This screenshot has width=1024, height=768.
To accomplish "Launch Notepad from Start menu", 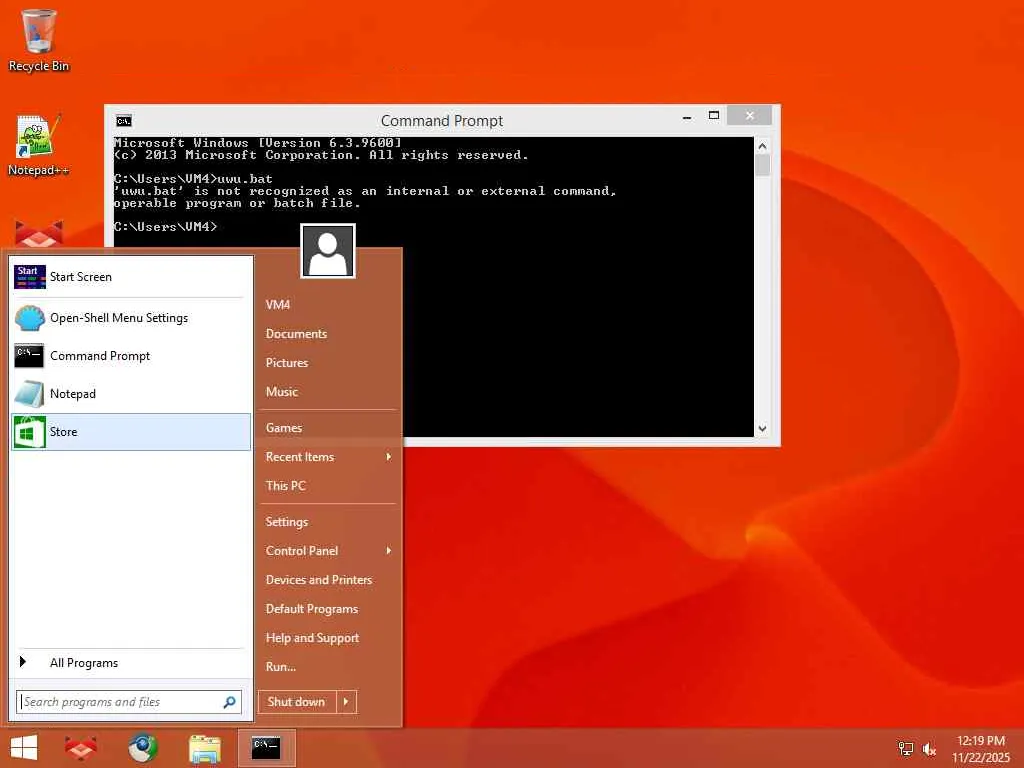I will [x=131, y=394].
